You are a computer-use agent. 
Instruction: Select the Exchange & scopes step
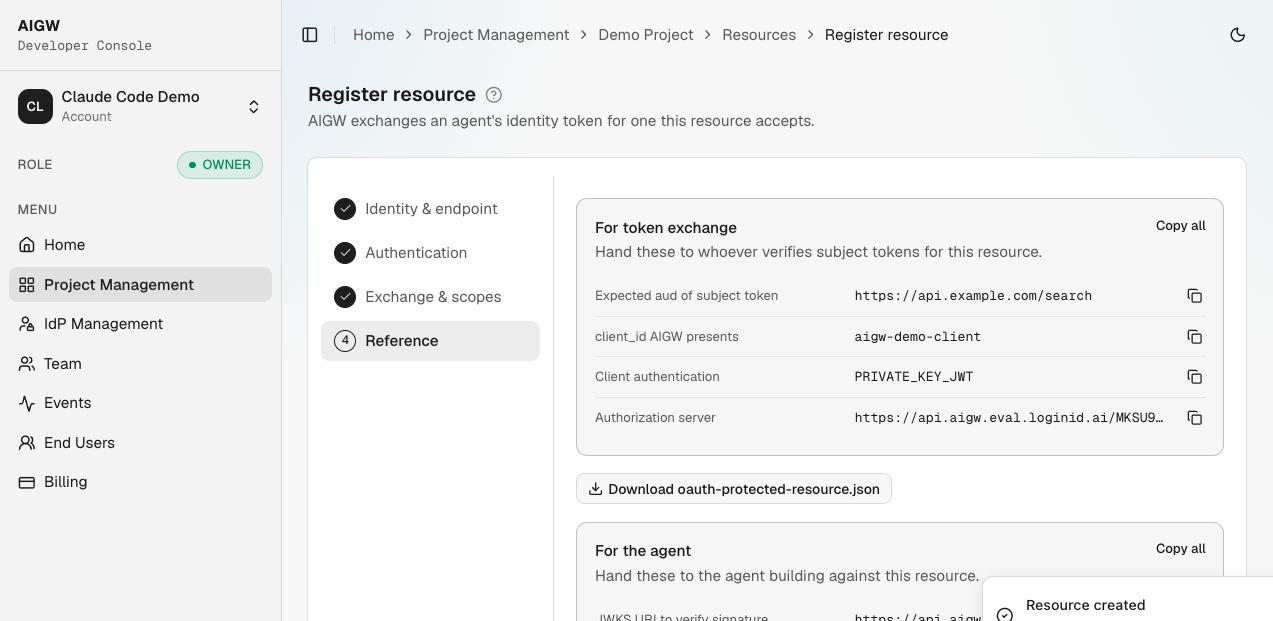430,297
